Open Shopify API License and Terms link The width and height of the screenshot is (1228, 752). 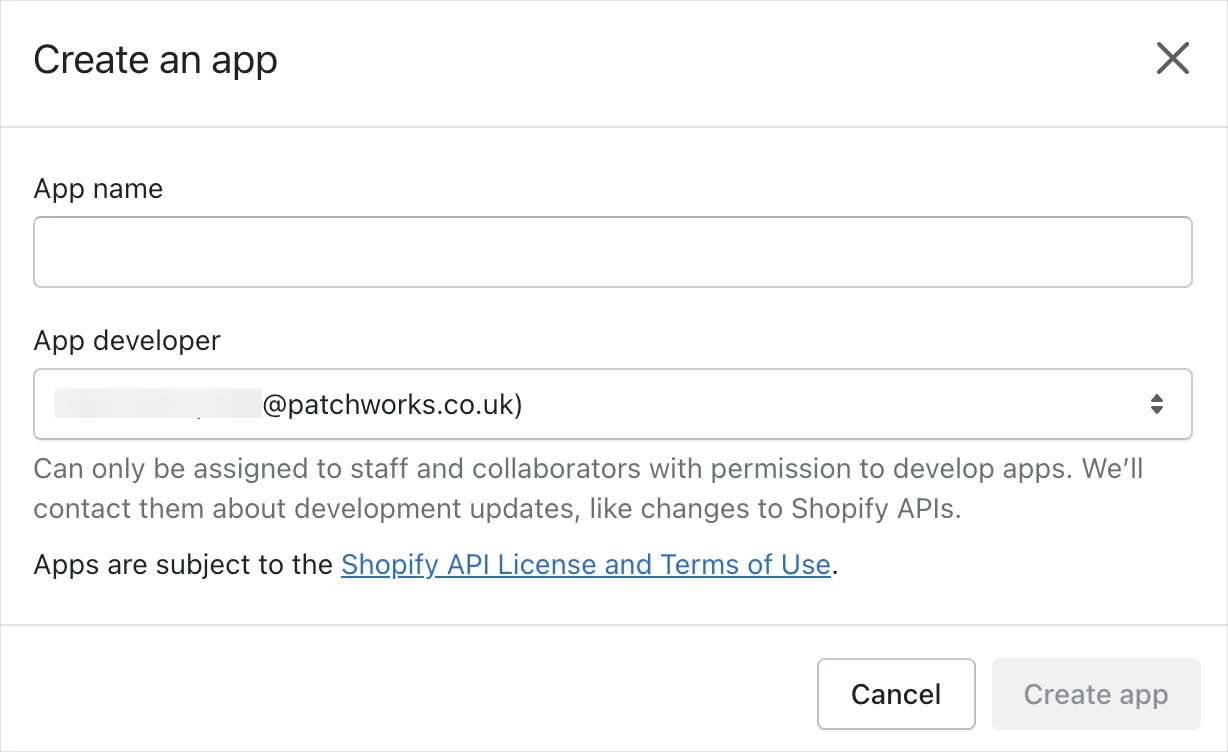click(585, 565)
